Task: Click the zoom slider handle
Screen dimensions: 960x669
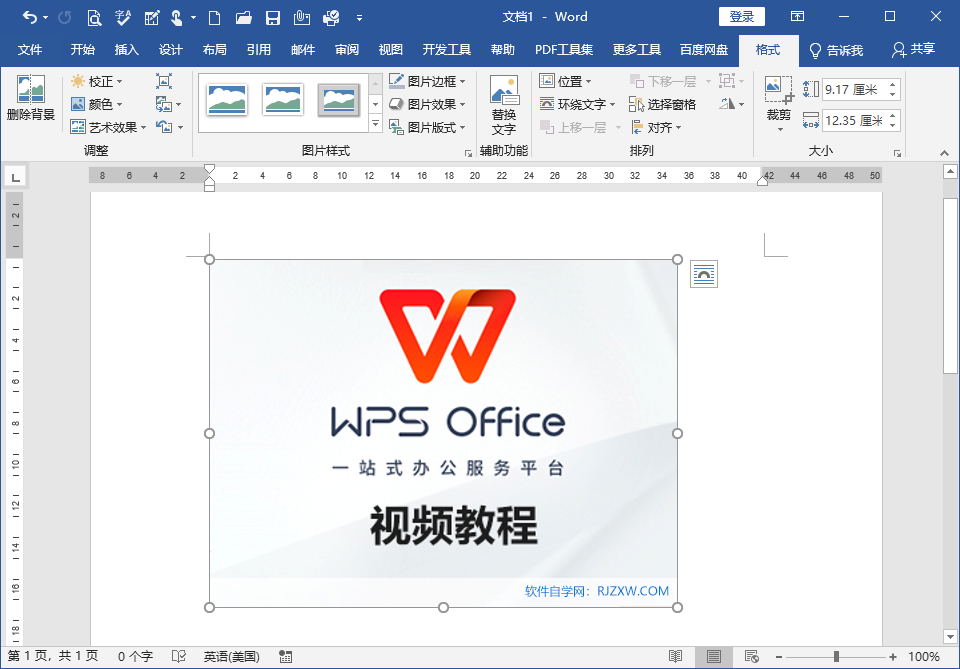Action: pos(836,657)
